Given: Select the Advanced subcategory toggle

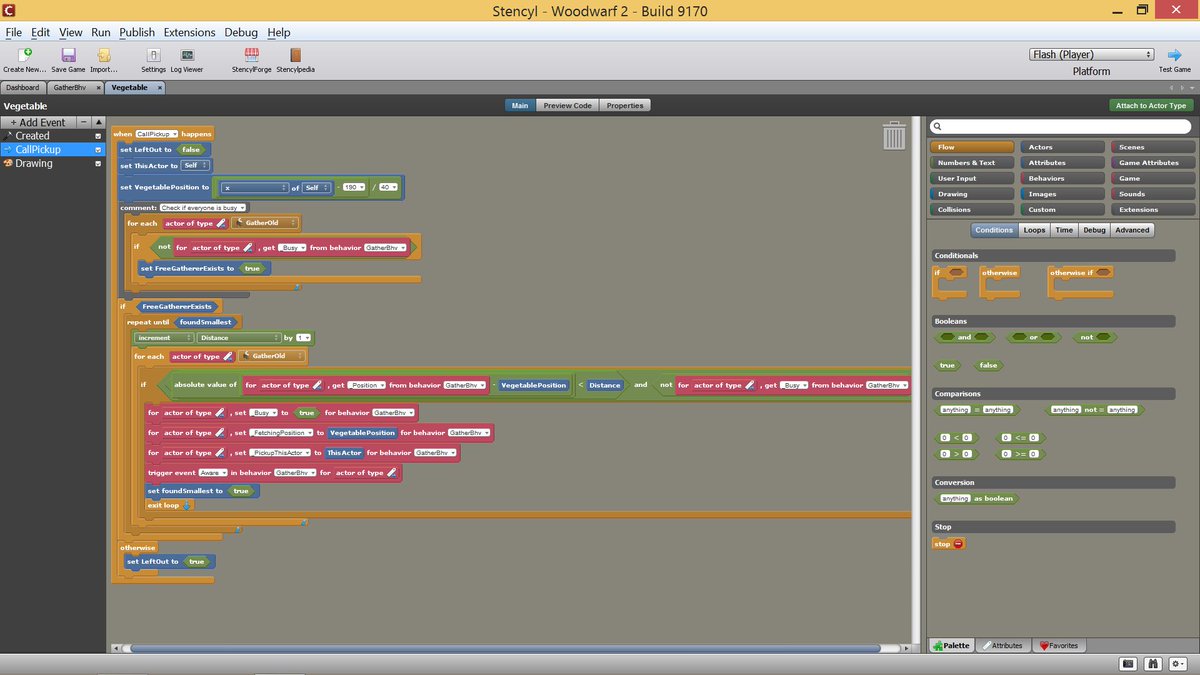Looking at the screenshot, I should (x=1132, y=230).
